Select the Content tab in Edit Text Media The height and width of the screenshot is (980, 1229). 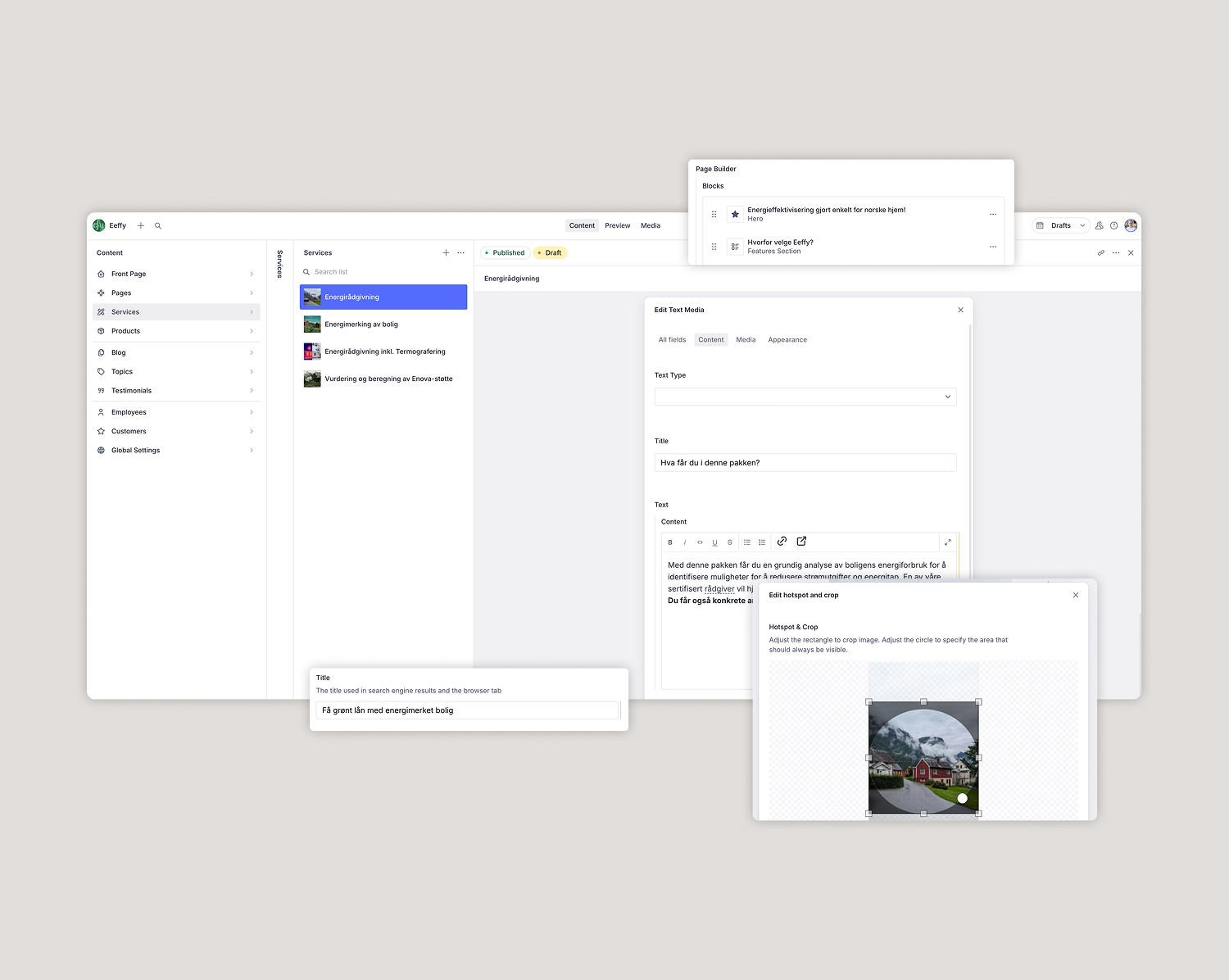pyautogui.click(x=711, y=340)
